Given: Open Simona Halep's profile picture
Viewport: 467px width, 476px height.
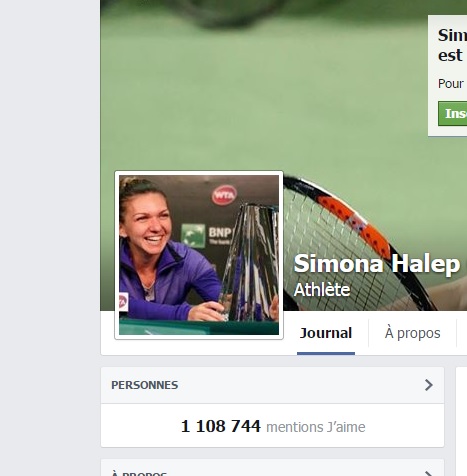Looking at the screenshot, I should coord(199,255).
